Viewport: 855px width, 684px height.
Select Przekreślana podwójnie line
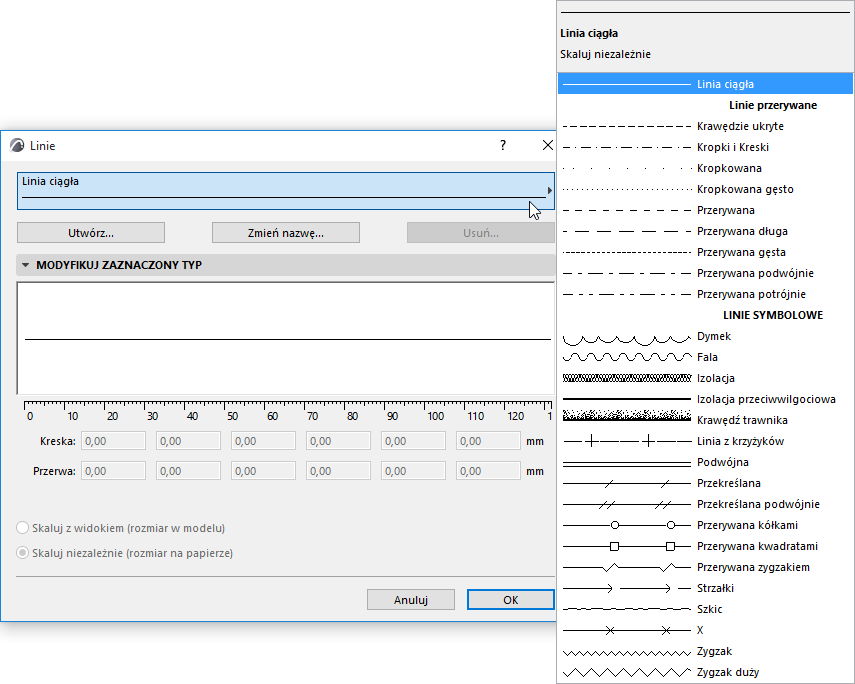pyautogui.click(x=705, y=504)
